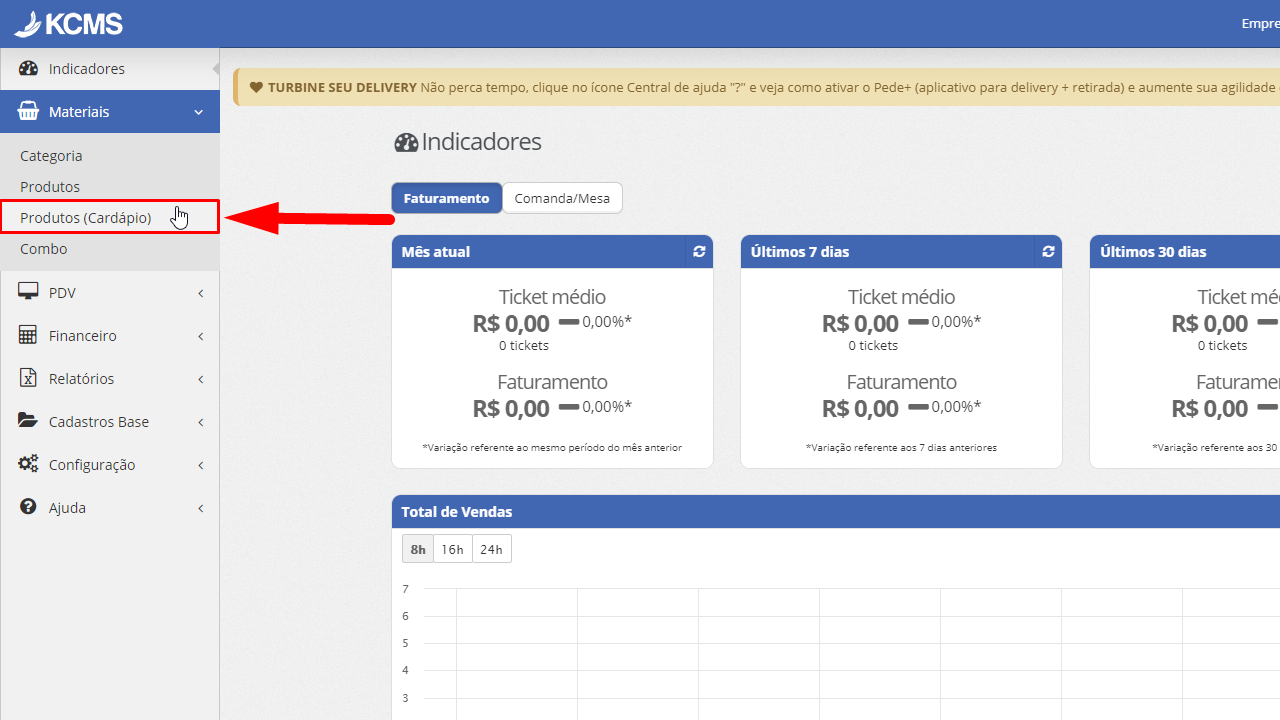Switch chart to 24h range
The image size is (1280, 720).
coord(491,549)
